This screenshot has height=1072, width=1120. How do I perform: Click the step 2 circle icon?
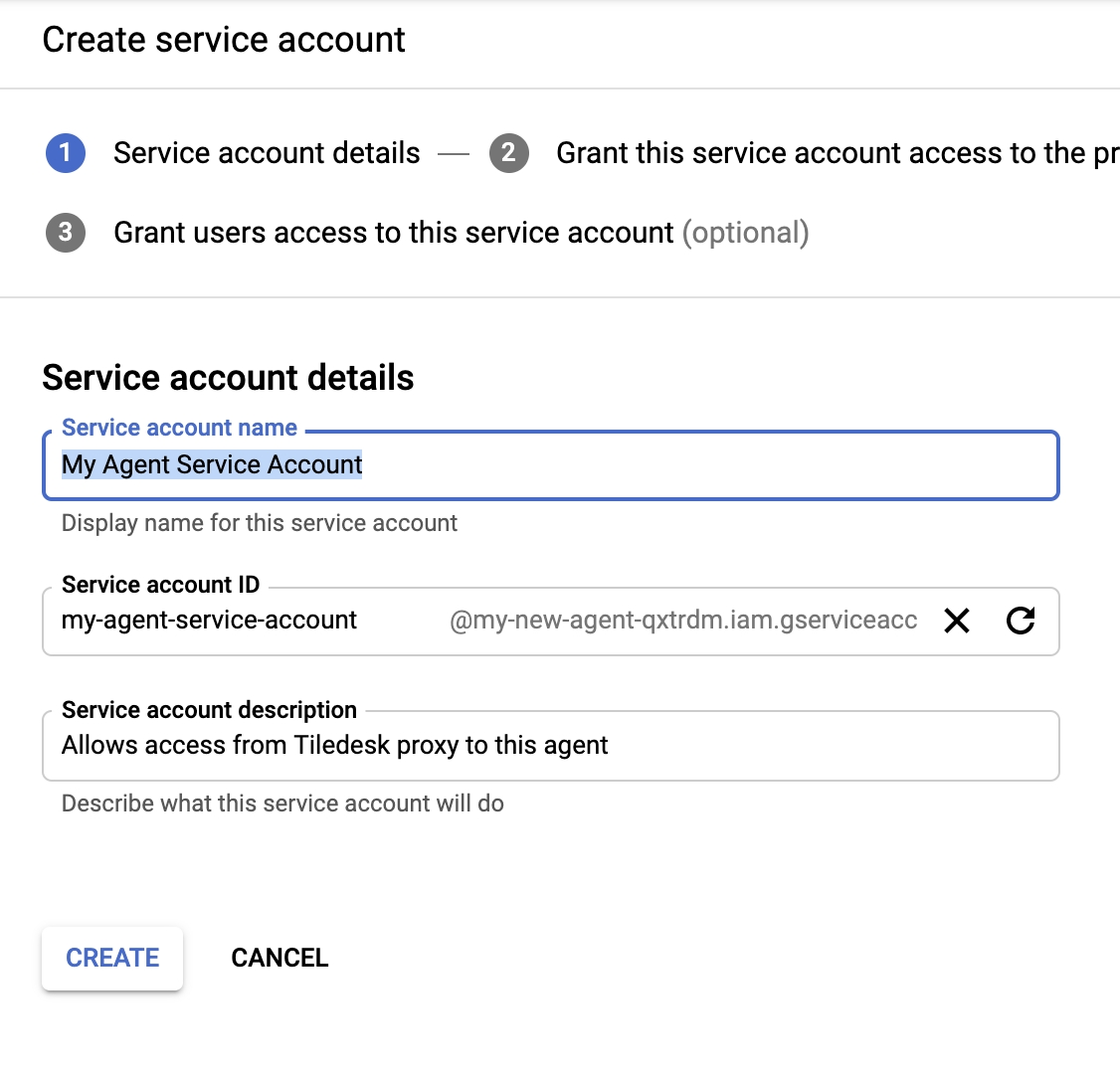click(x=508, y=153)
